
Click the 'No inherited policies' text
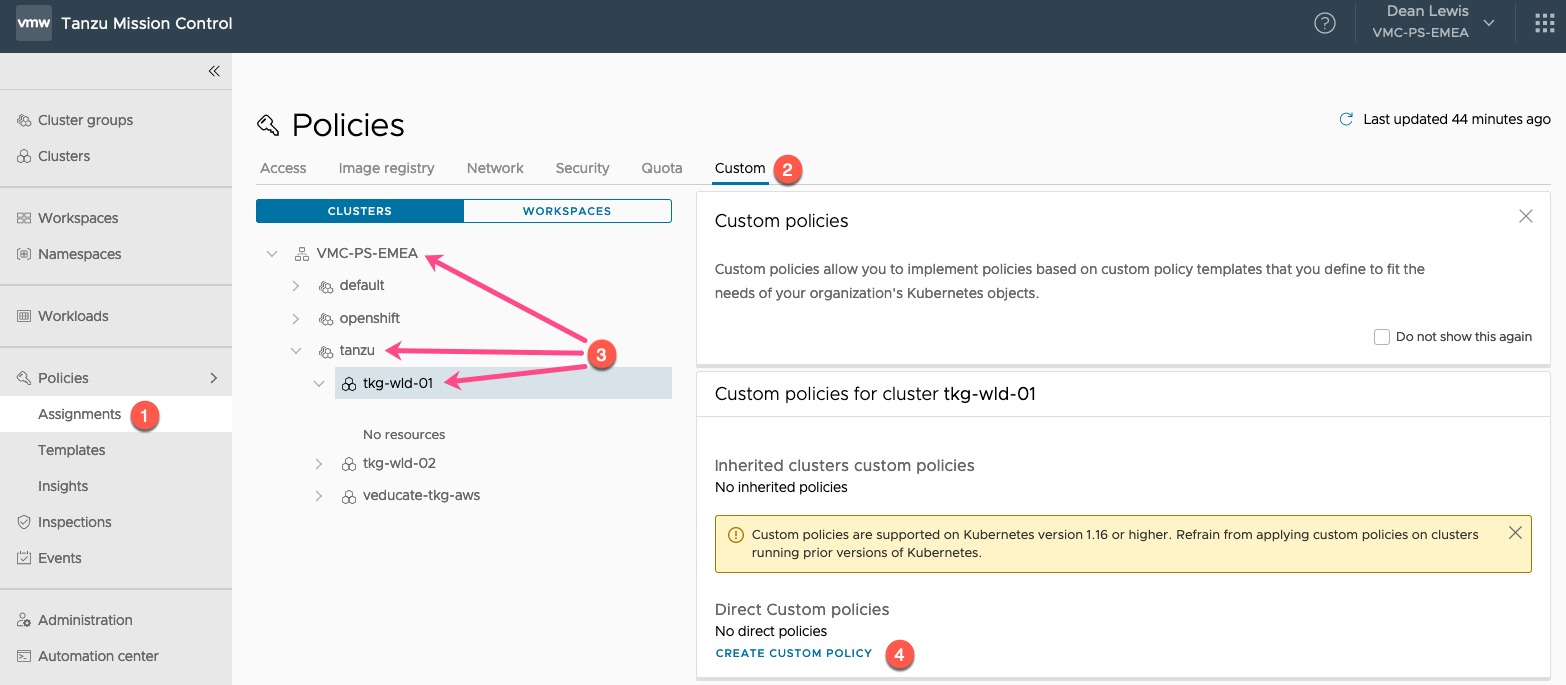pos(781,487)
